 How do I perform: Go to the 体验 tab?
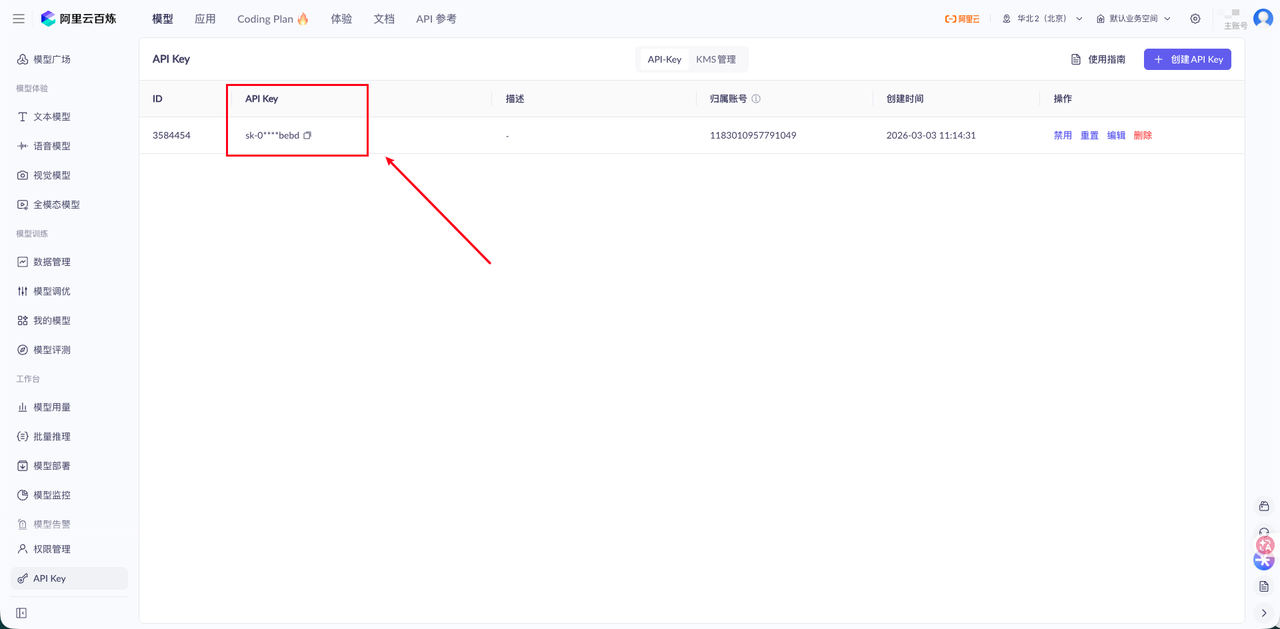(341, 19)
